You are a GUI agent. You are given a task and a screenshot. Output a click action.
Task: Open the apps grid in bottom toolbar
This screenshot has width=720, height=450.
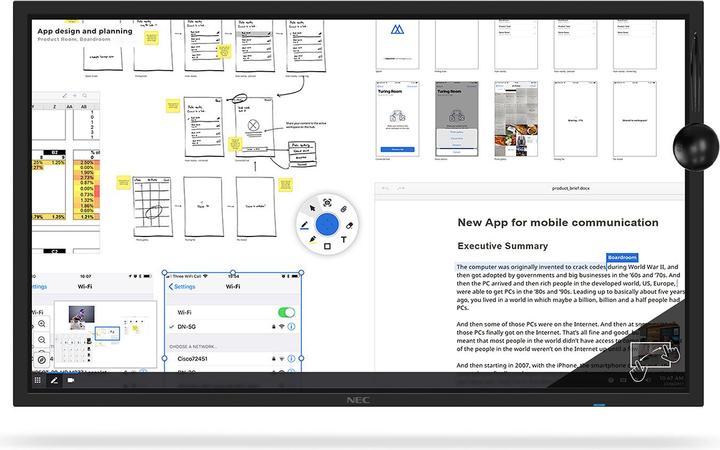(x=37, y=380)
